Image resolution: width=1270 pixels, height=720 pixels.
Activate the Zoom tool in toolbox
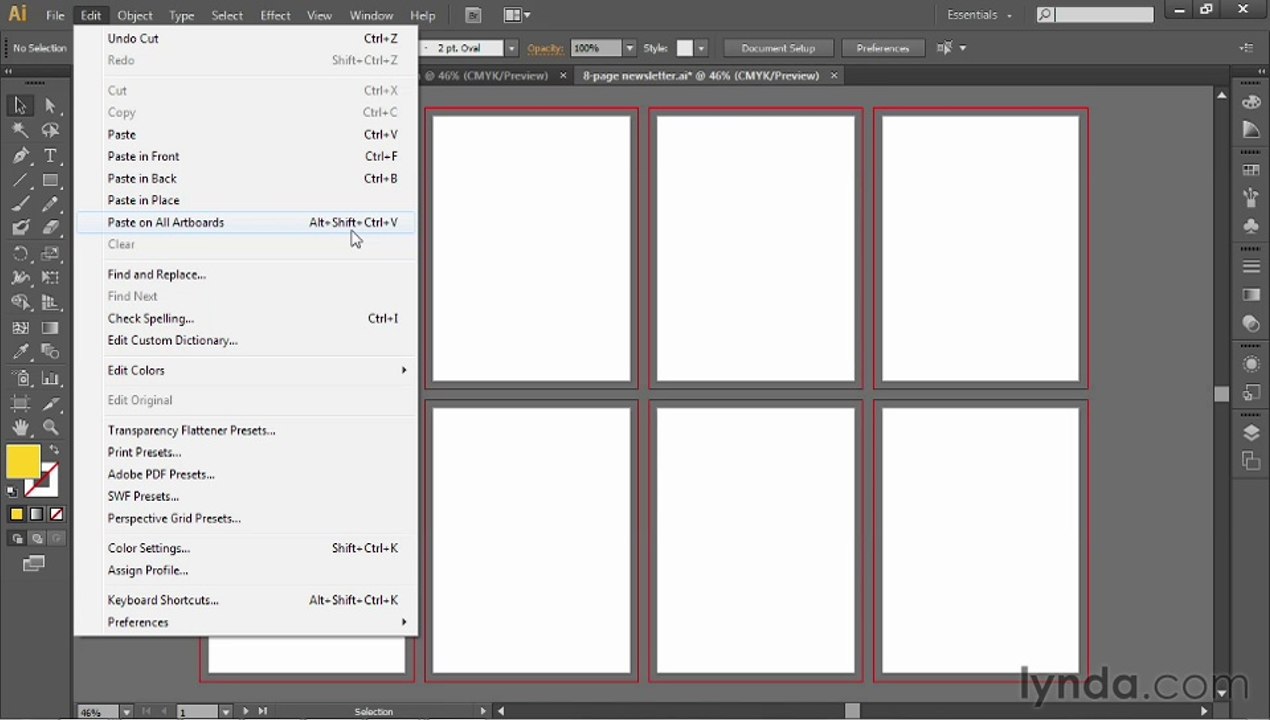50,427
